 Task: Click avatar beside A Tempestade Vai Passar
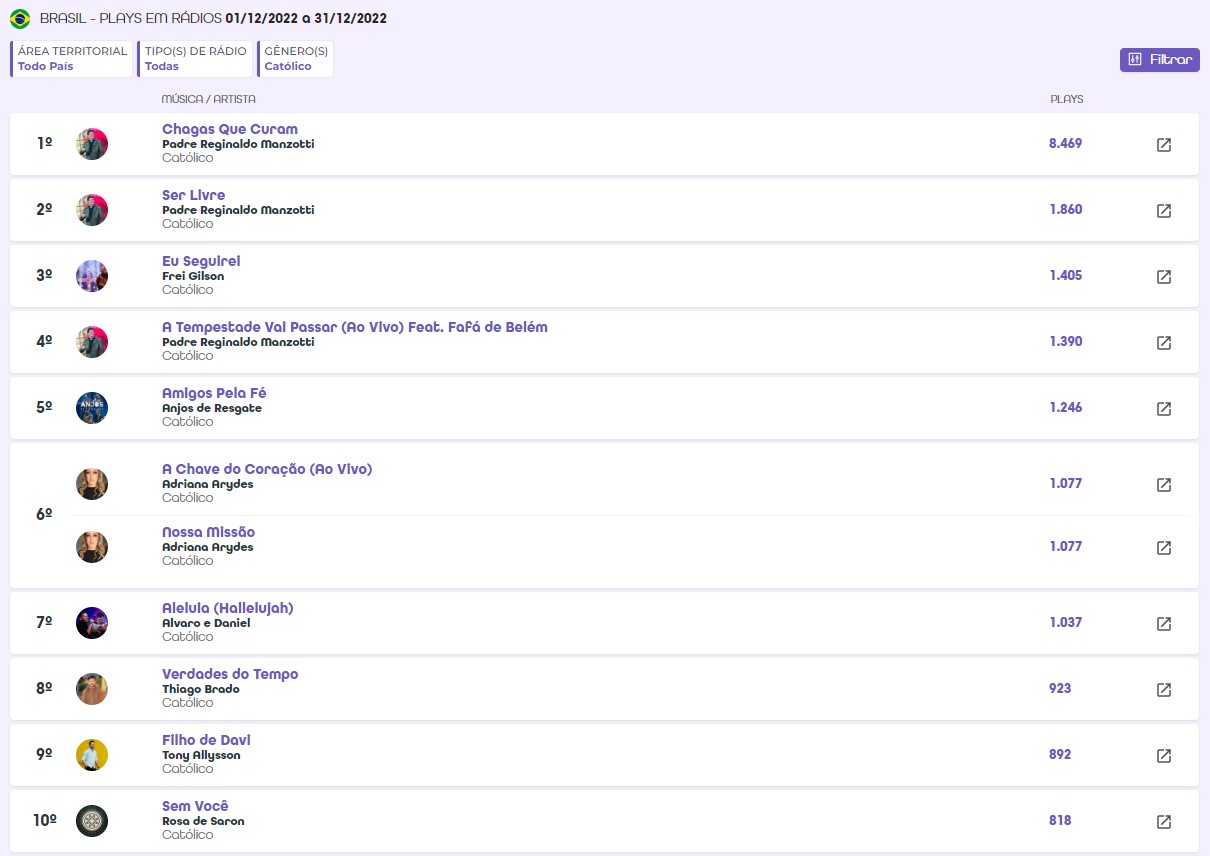[92, 342]
